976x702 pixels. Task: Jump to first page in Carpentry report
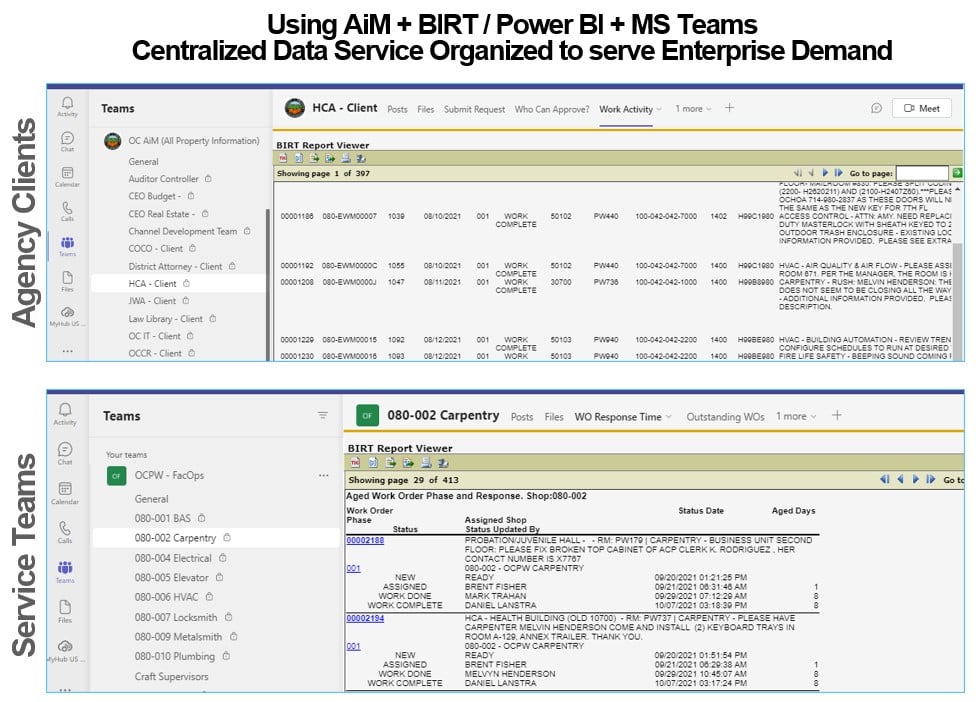884,479
